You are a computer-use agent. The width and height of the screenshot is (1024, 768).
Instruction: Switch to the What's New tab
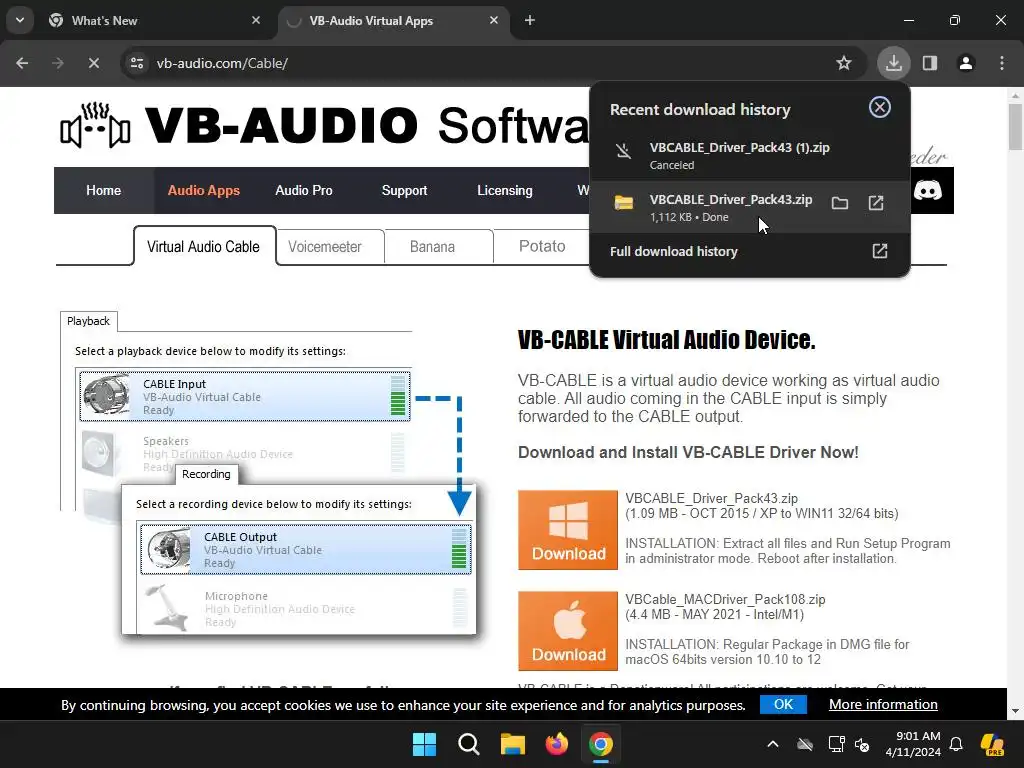155,20
